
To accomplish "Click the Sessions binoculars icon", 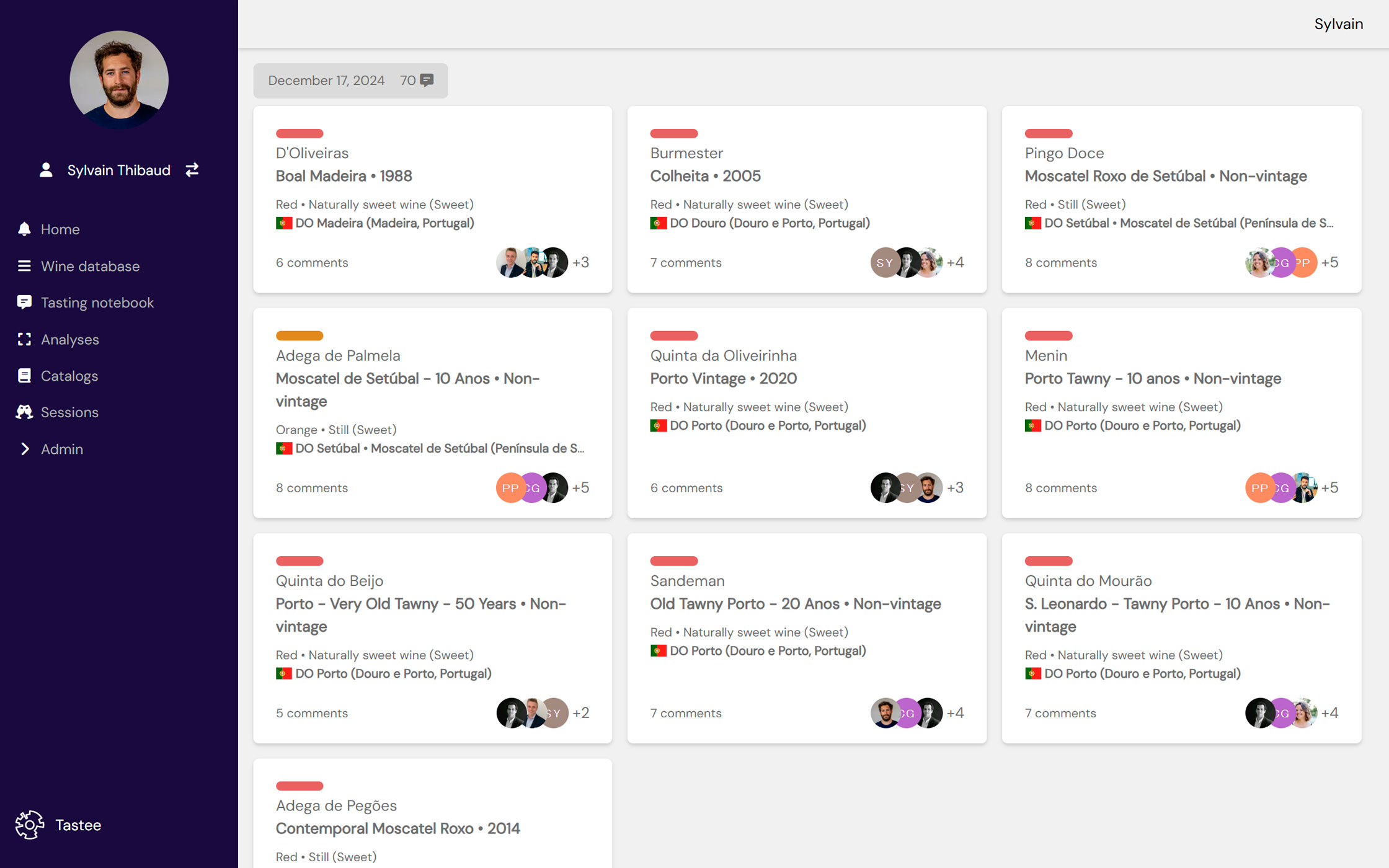I will tap(24, 412).
